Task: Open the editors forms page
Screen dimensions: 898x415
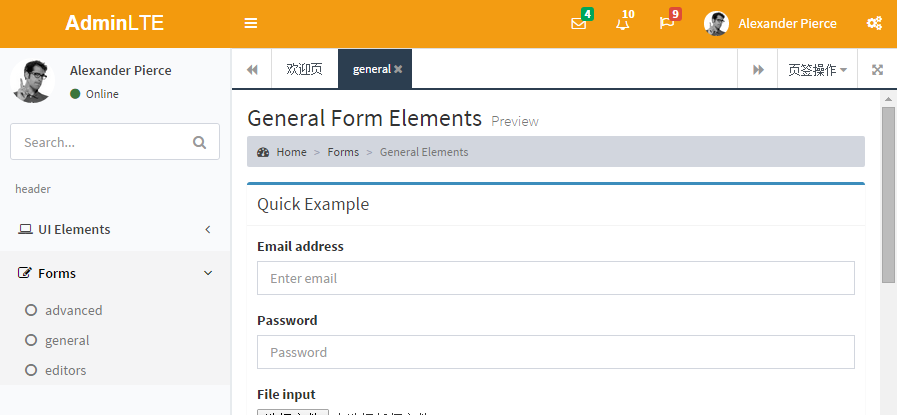Action: (x=66, y=370)
